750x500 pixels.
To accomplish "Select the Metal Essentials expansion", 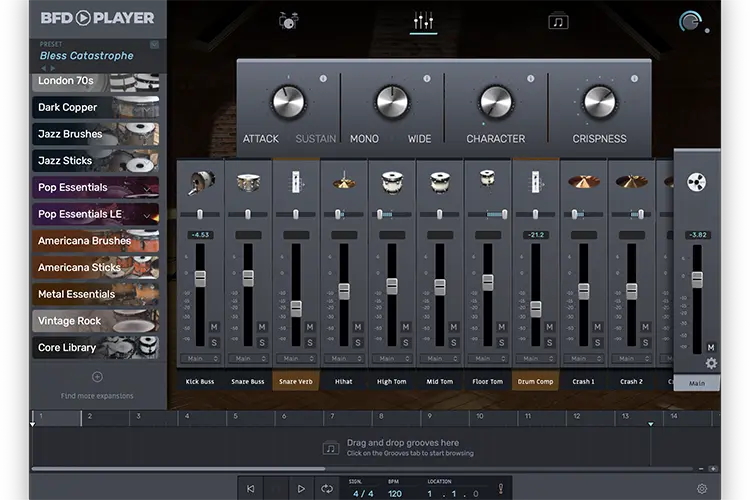I will point(96,294).
